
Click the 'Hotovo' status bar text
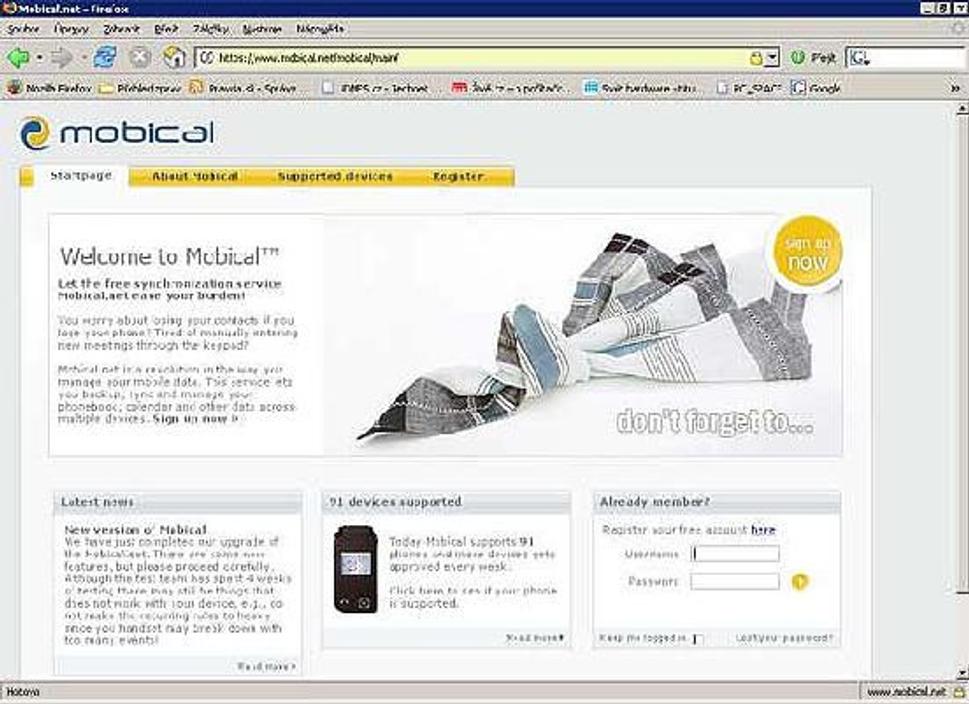22,692
